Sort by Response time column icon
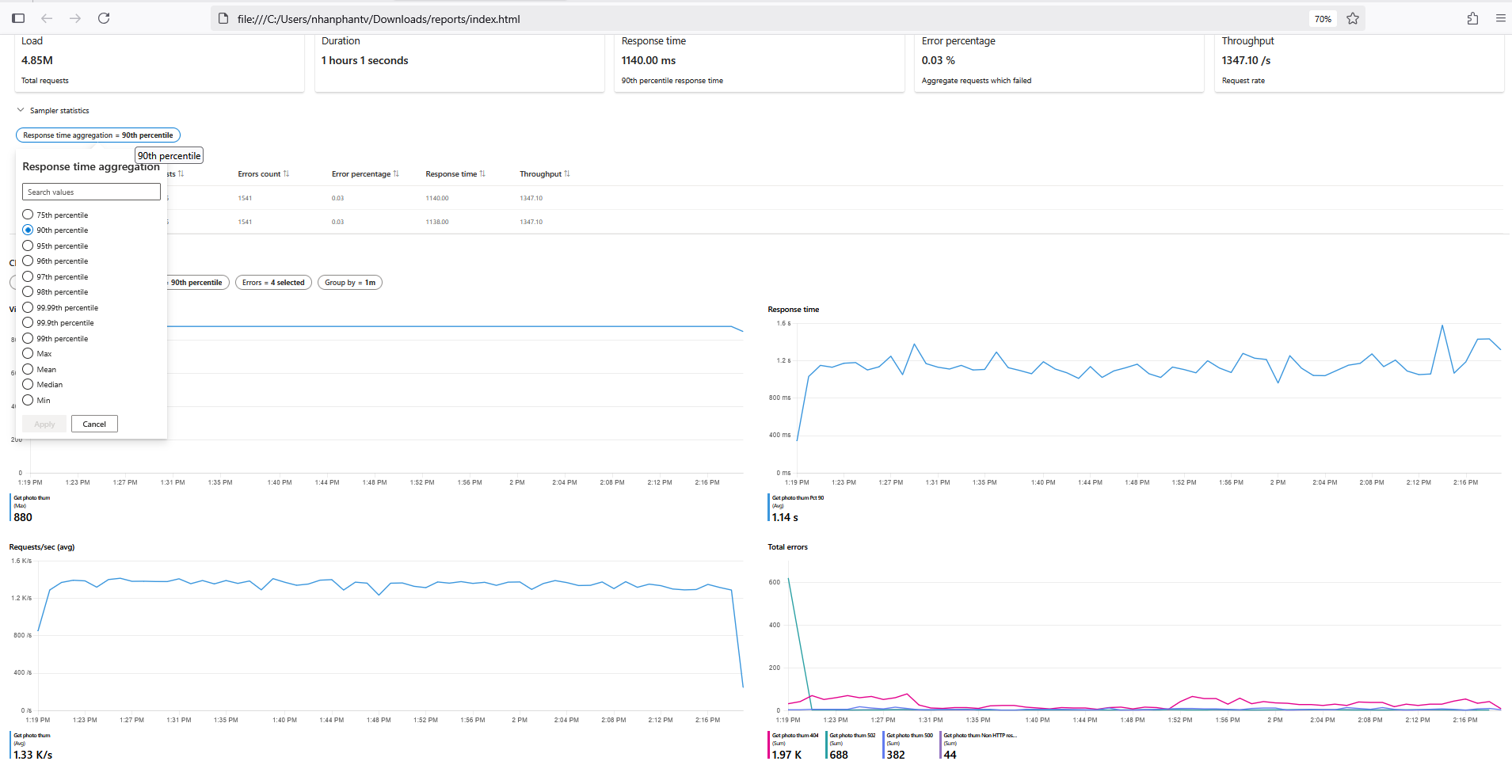 coord(482,174)
